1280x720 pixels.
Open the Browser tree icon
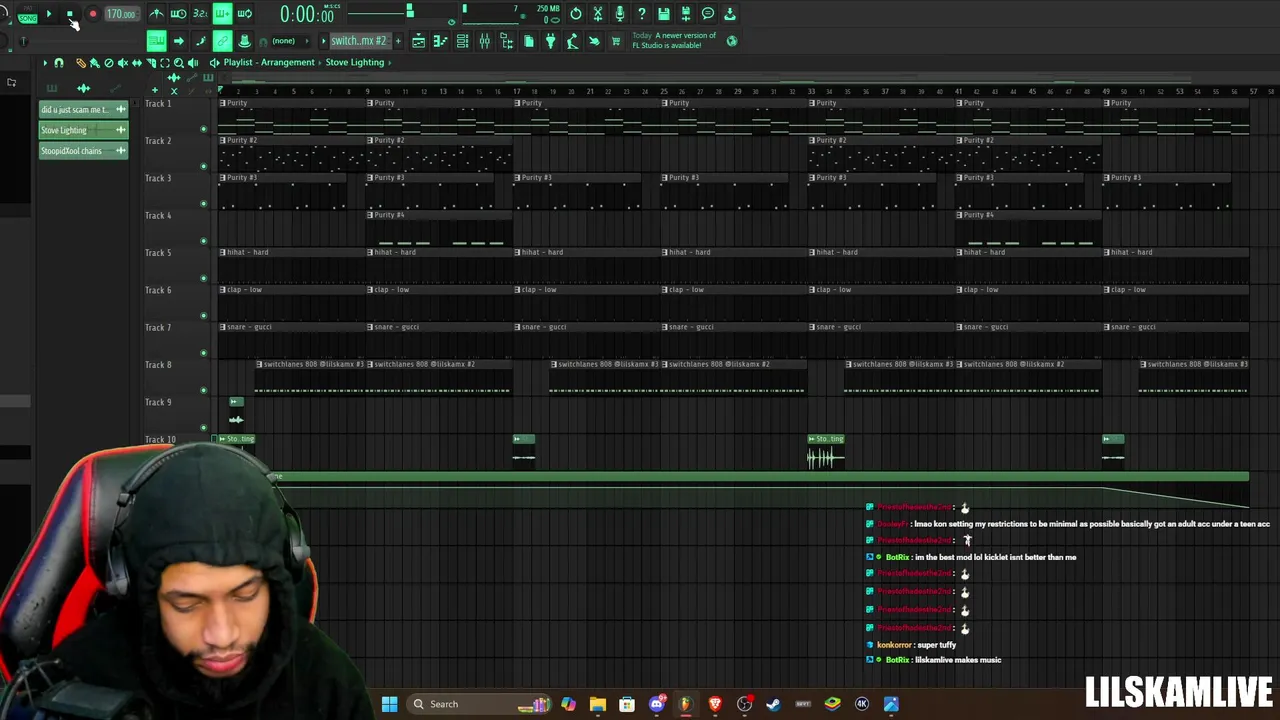pyautogui.click(x=506, y=41)
